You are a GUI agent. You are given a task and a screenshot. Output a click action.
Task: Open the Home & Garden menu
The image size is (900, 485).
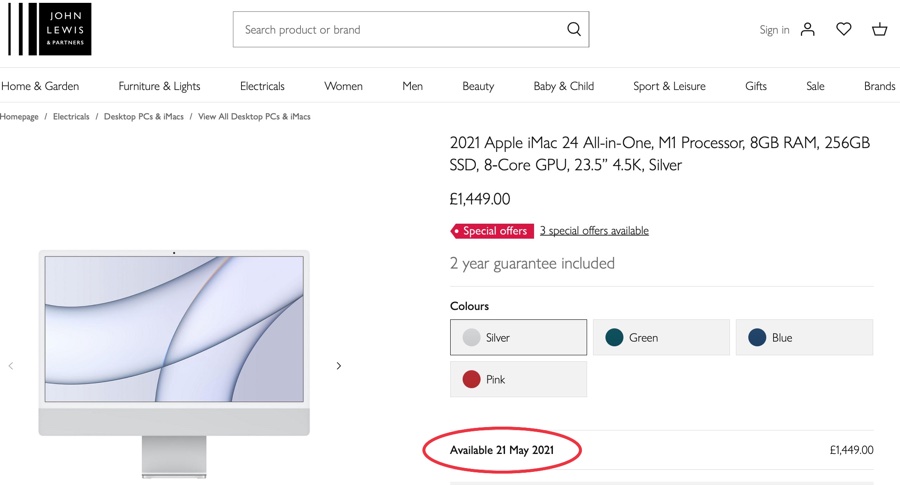(x=40, y=86)
